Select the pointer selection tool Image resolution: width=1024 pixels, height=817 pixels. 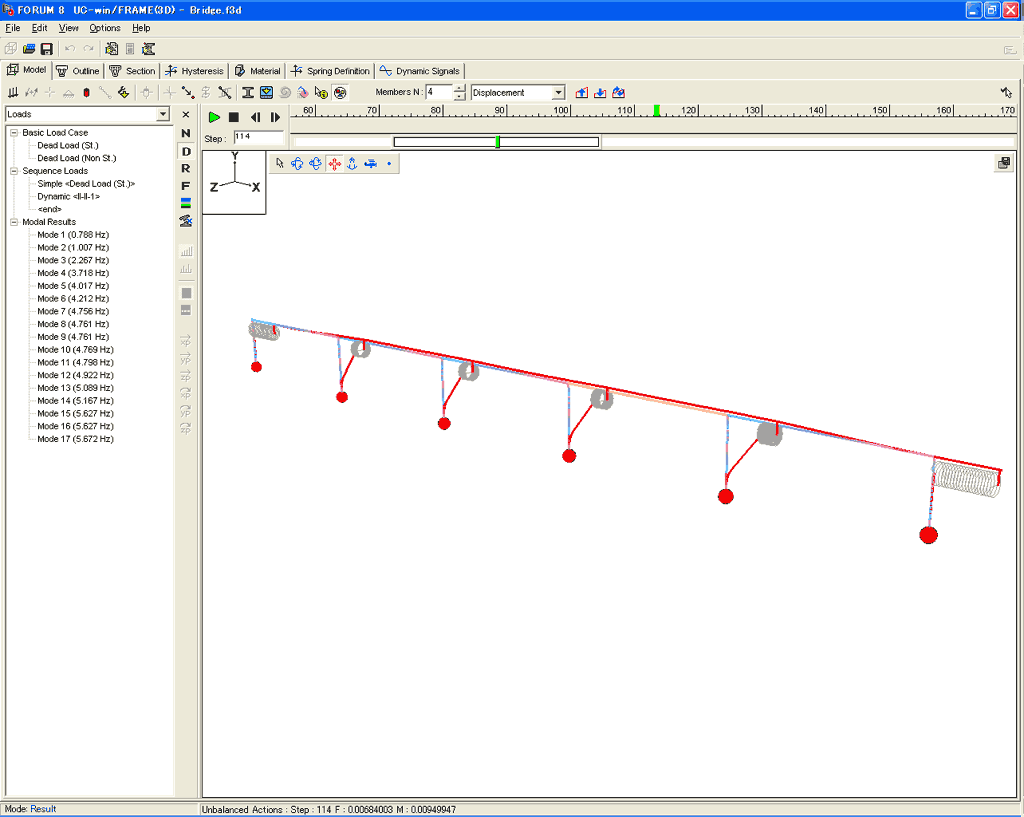(280, 164)
